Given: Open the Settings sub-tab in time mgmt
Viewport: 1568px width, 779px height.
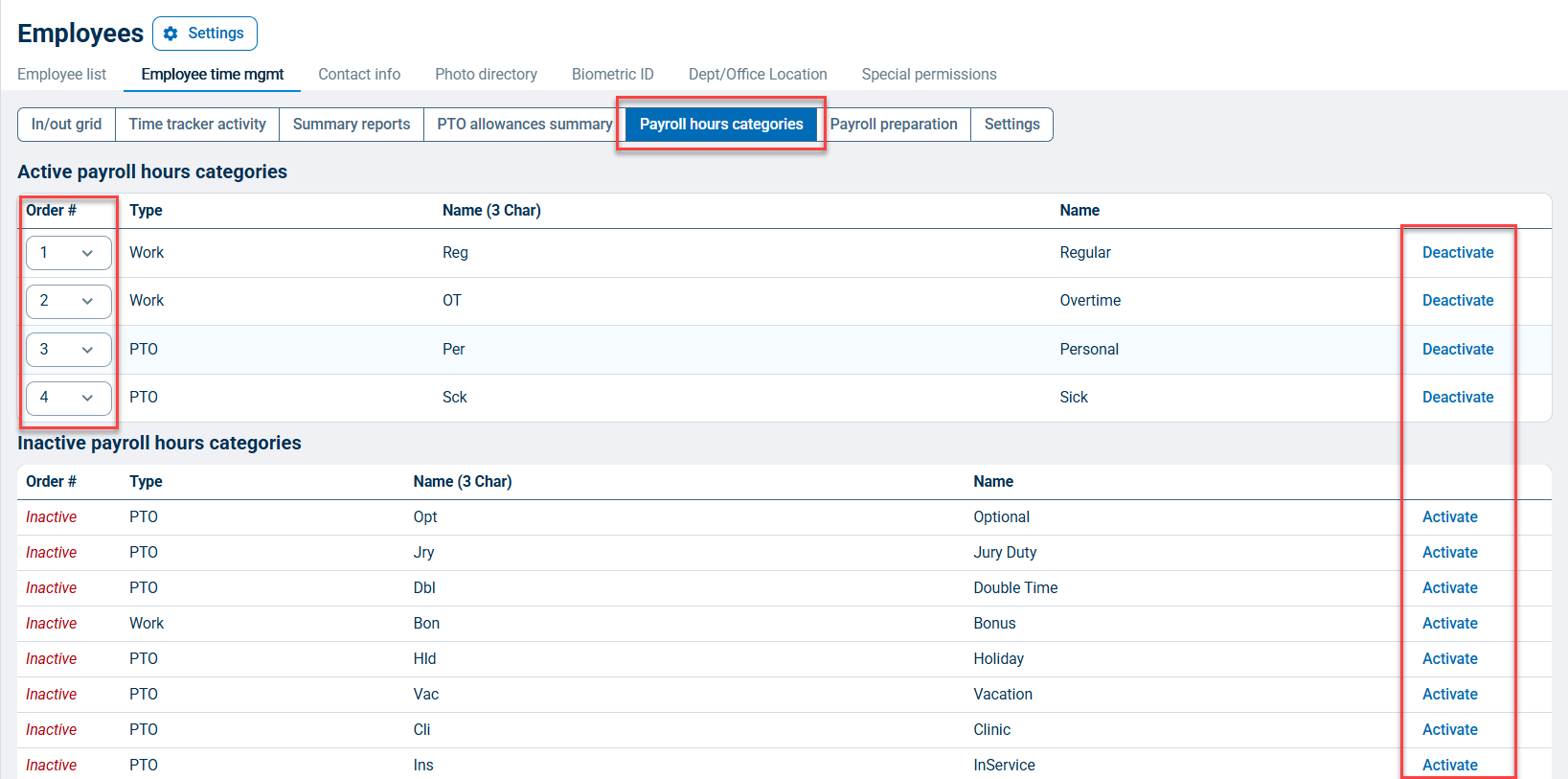Looking at the screenshot, I should coord(1011,125).
